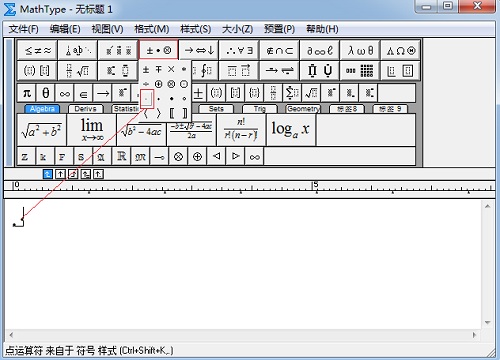The height and width of the screenshot is (360, 500).
Task: Click the horizontal scrollbar right arrow
Action: point(474,335)
